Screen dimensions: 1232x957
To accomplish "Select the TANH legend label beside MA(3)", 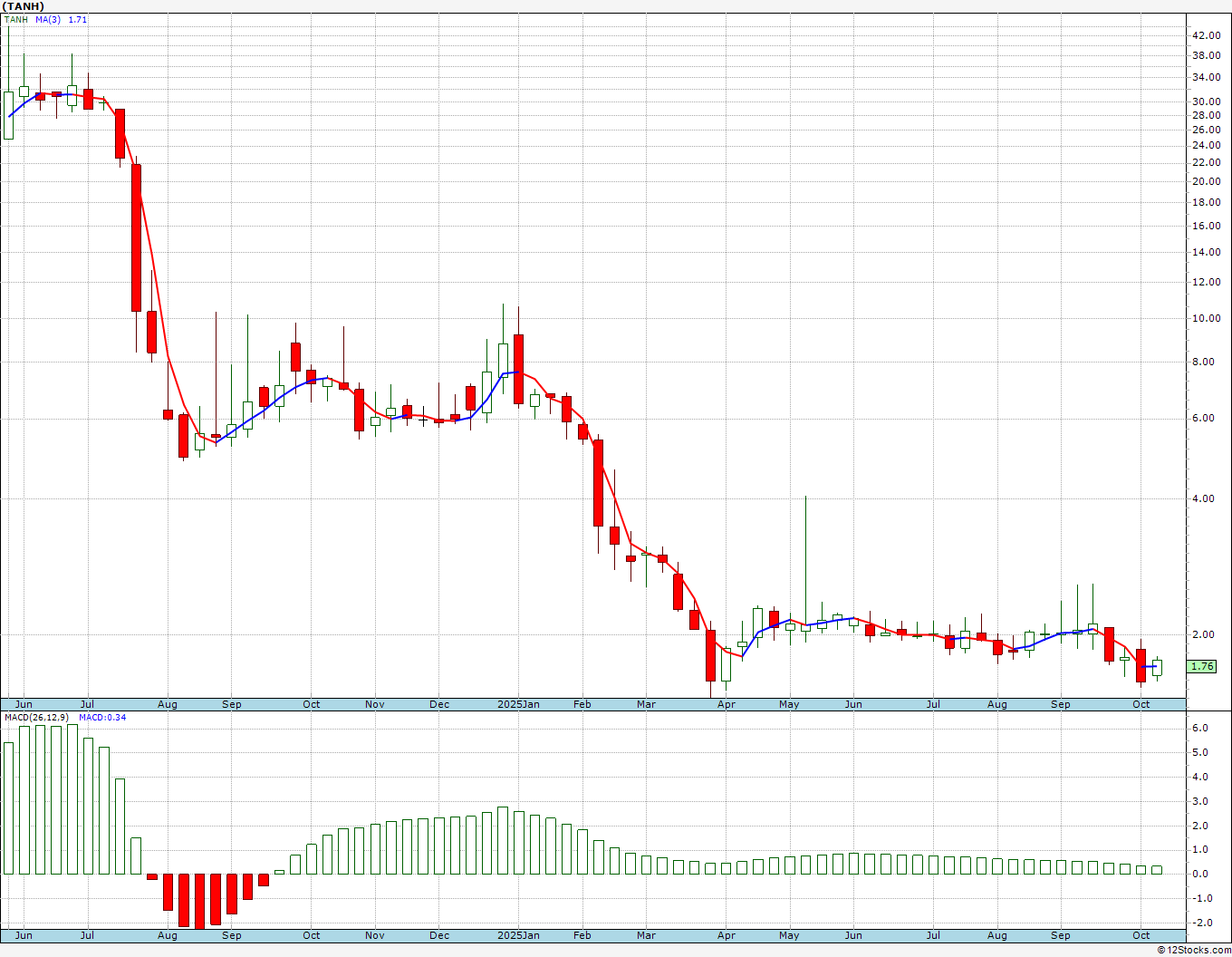I will point(15,19).
